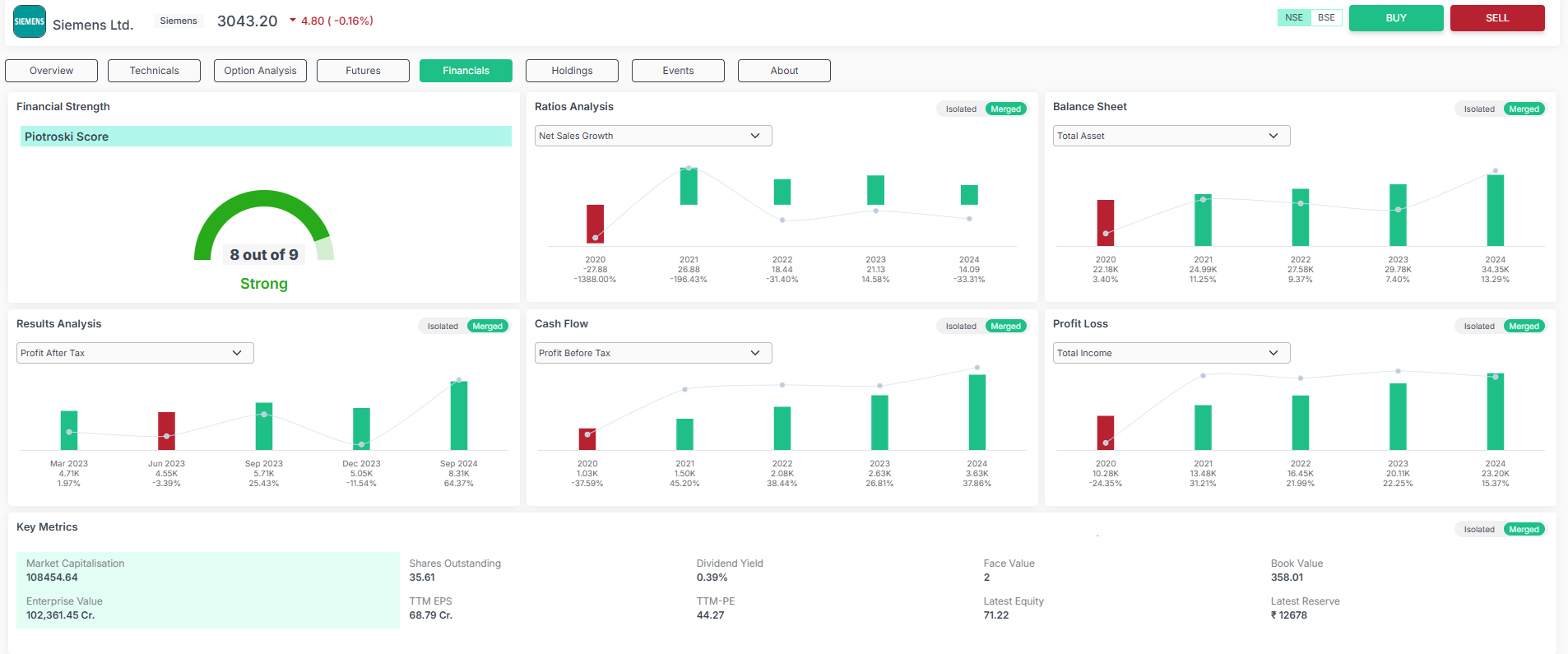1568x654 pixels.
Task: Switch to the Technicals tab
Action: click(154, 71)
